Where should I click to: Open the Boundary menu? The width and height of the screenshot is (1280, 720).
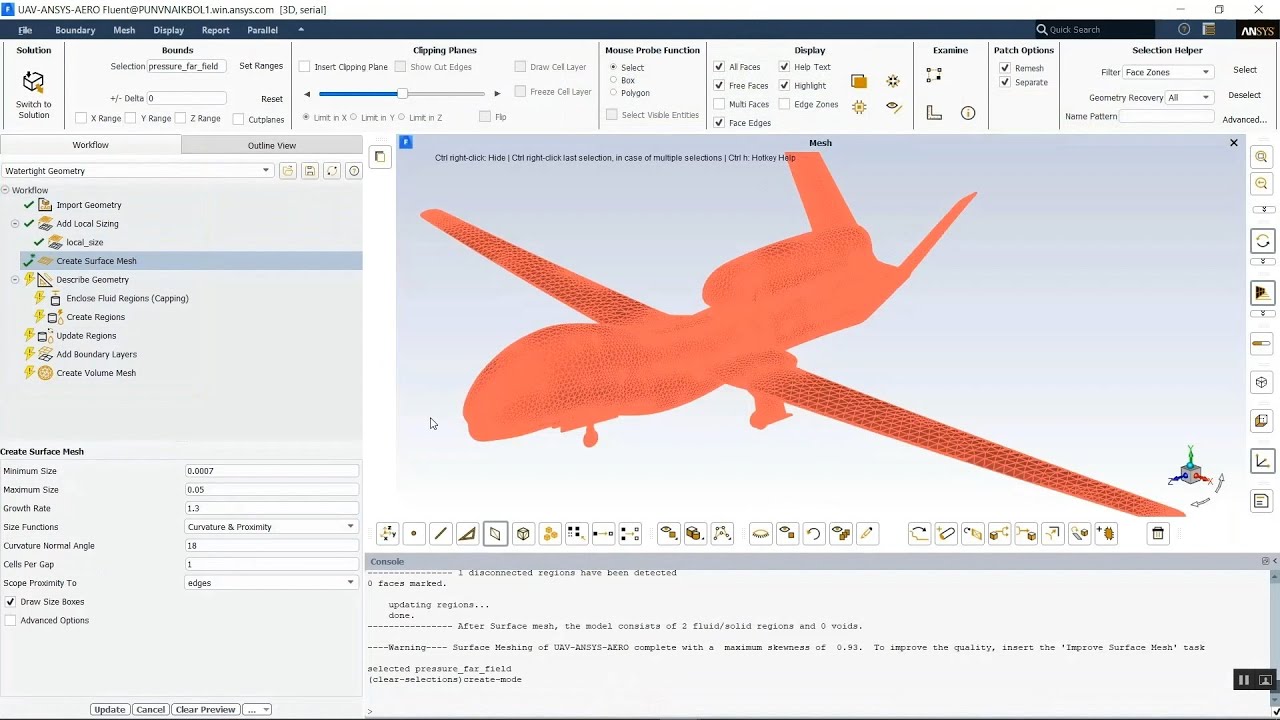[x=75, y=29]
